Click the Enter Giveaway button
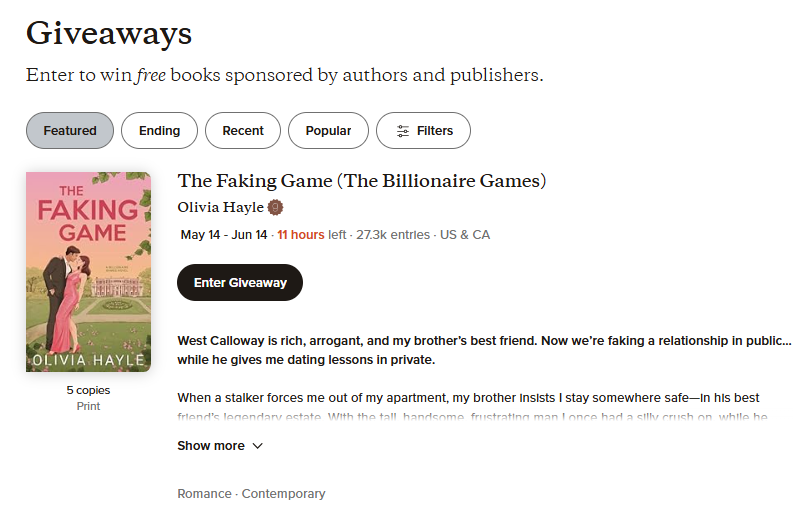 [240, 283]
